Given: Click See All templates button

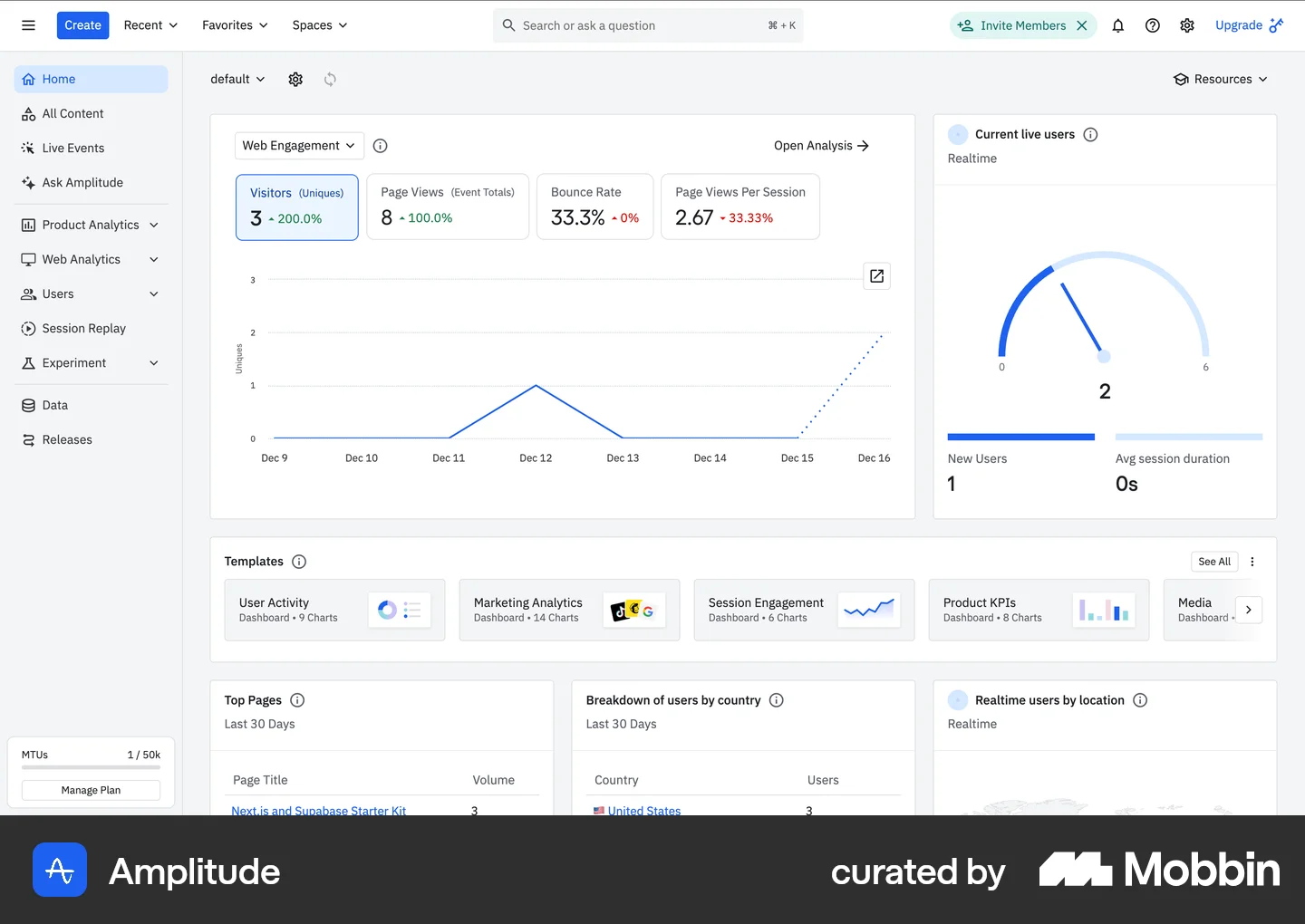Looking at the screenshot, I should (1214, 562).
